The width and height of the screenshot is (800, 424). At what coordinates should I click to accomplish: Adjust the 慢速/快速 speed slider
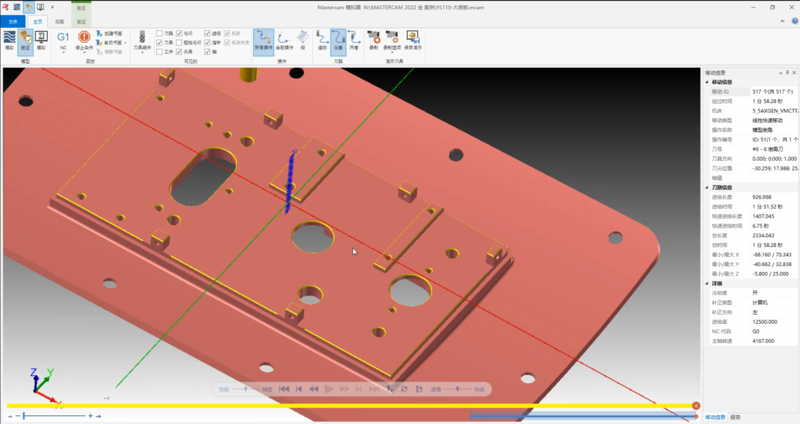click(x=457, y=389)
